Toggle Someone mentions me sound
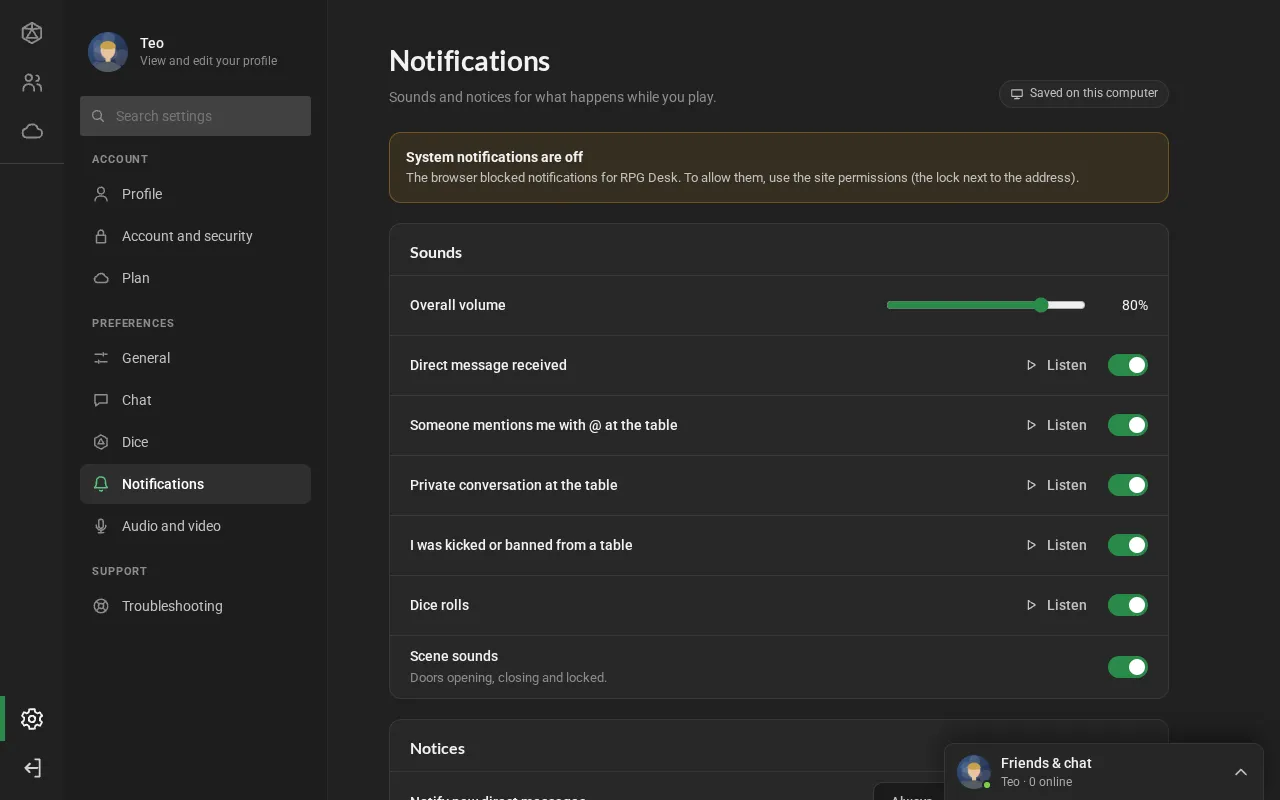 (x=1128, y=425)
